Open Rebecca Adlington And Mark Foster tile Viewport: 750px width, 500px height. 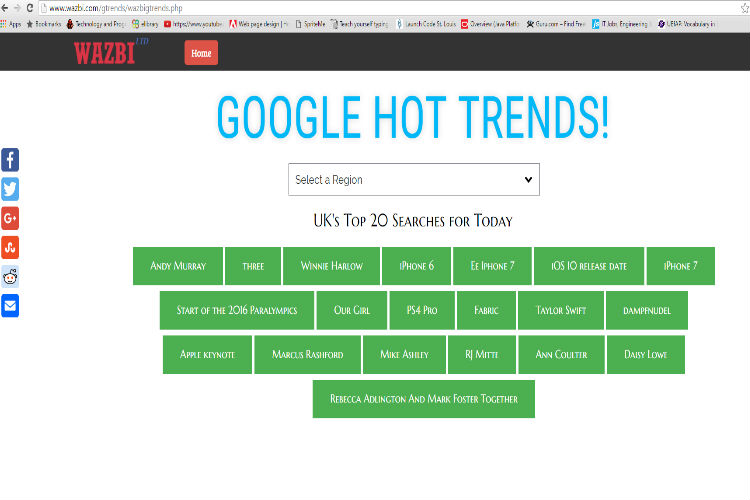(x=424, y=398)
